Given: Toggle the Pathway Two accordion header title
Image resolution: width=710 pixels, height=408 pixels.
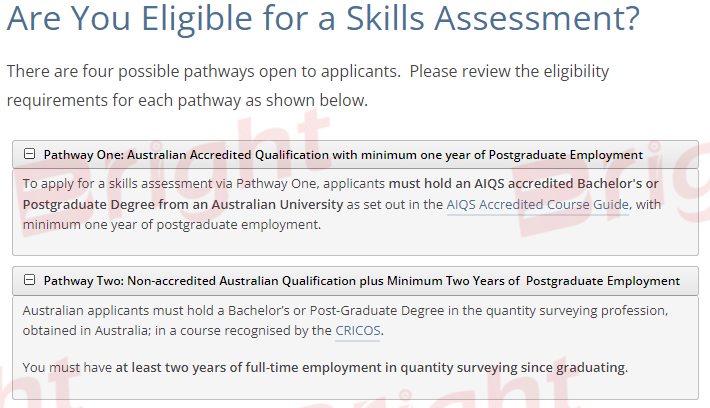Looking at the screenshot, I should (x=361, y=281).
